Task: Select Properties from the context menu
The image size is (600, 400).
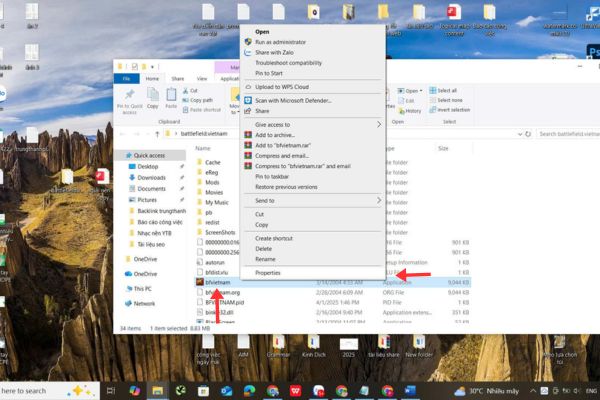Action: click(267, 272)
